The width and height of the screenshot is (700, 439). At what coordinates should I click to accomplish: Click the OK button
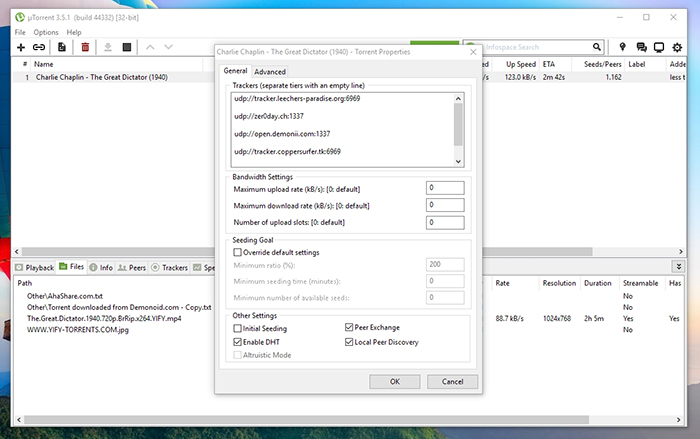point(395,381)
